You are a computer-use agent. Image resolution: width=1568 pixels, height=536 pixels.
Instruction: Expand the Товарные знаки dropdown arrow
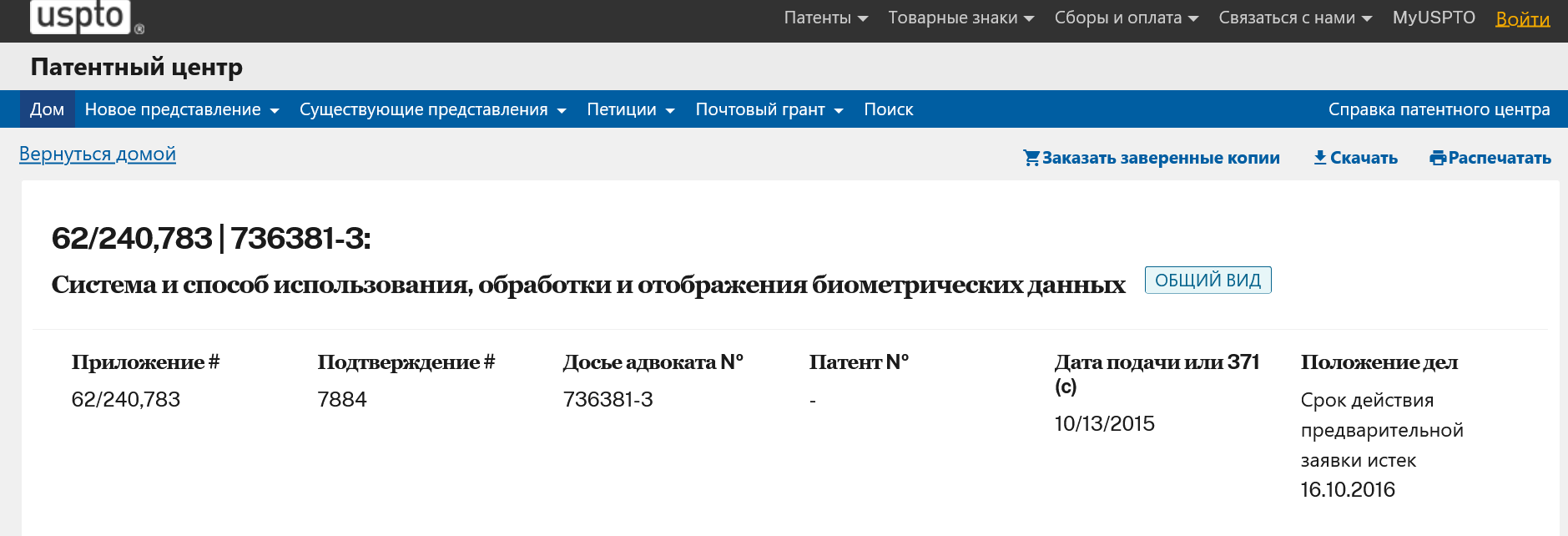pos(1029,18)
